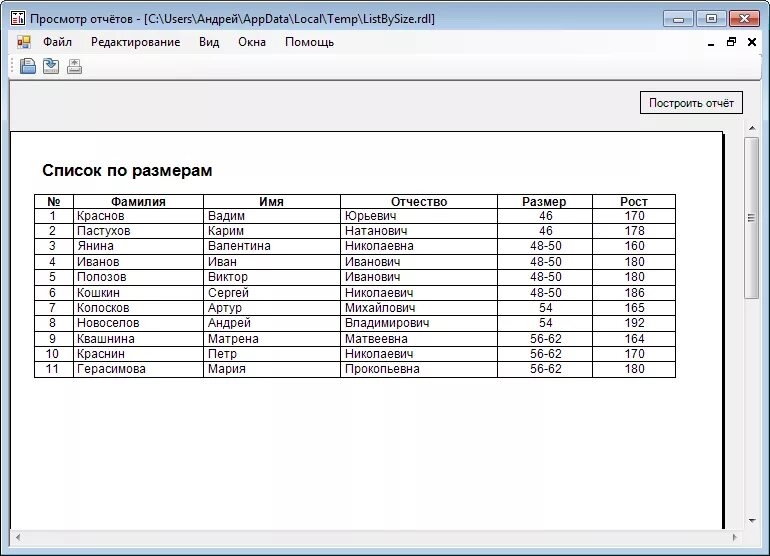The height and width of the screenshot is (556, 770).
Task: Open the Редактирование menu
Action: [x=136, y=42]
